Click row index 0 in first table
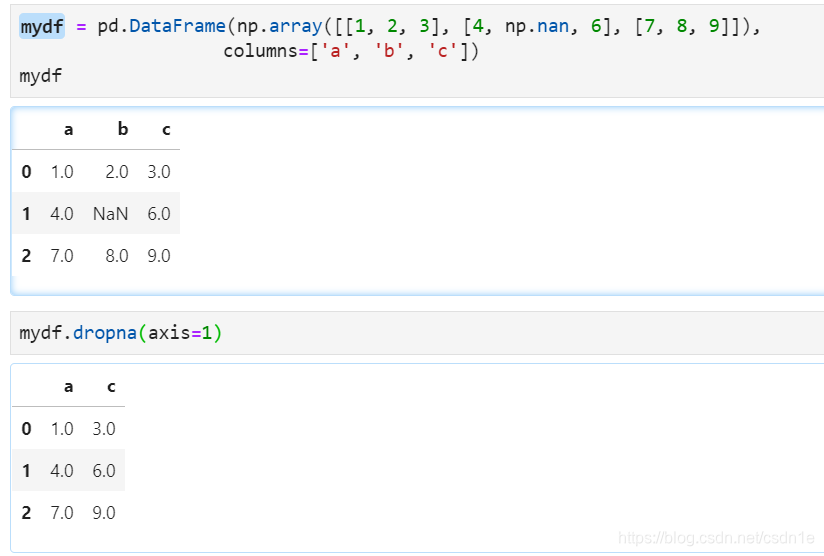The width and height of the screenshot is (824, 556). pyautogui.click(x=26, y=172)
